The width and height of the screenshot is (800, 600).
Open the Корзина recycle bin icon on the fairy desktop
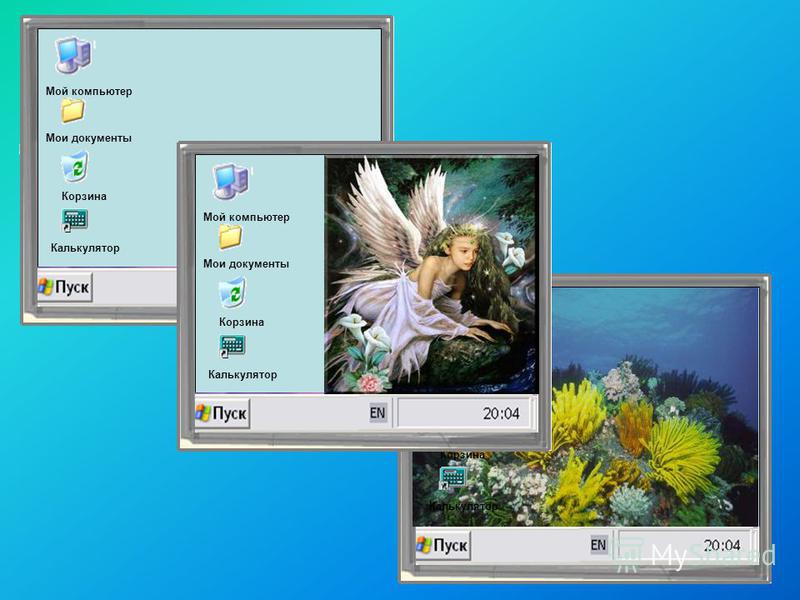pos(232,292)
